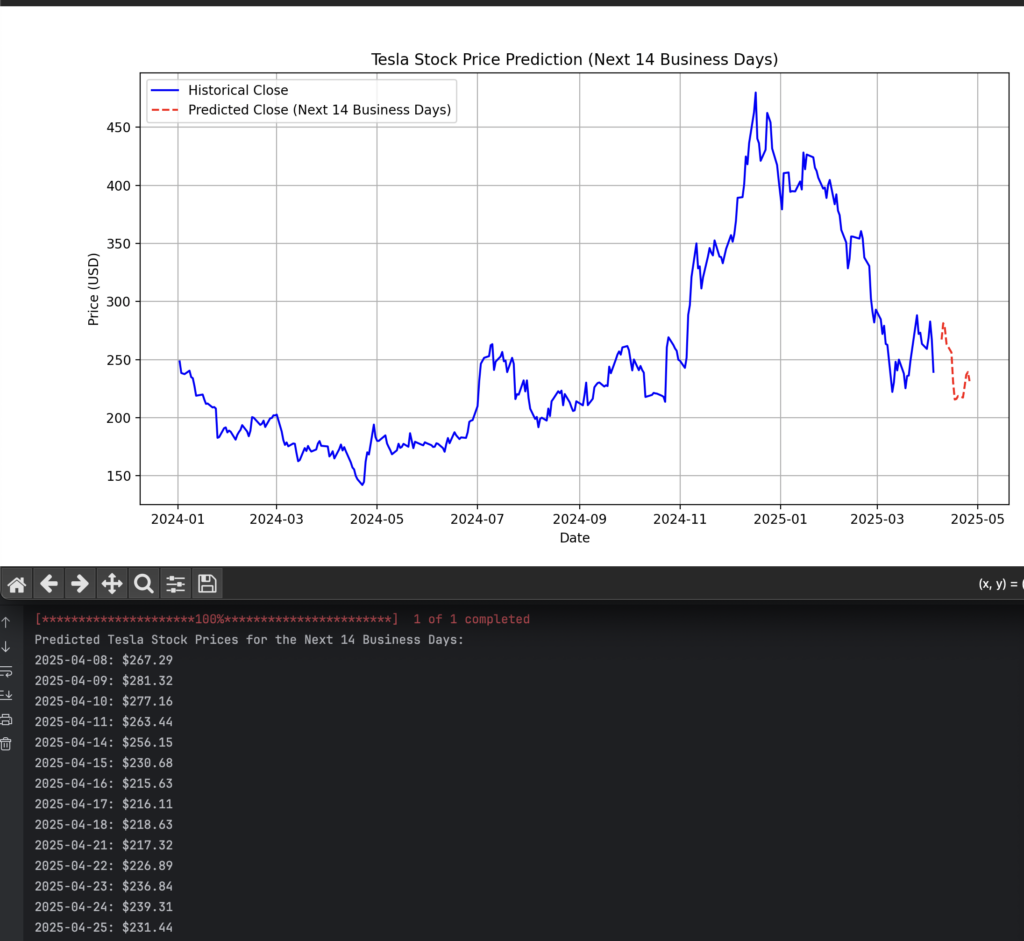Viewport: 1024px width, 941px height.
Task: Save the figure with the disk icon
Action: 207,584
